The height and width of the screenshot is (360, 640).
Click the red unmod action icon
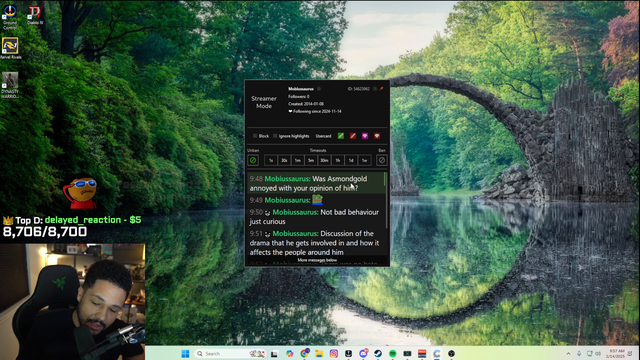[x=353, y=136]
